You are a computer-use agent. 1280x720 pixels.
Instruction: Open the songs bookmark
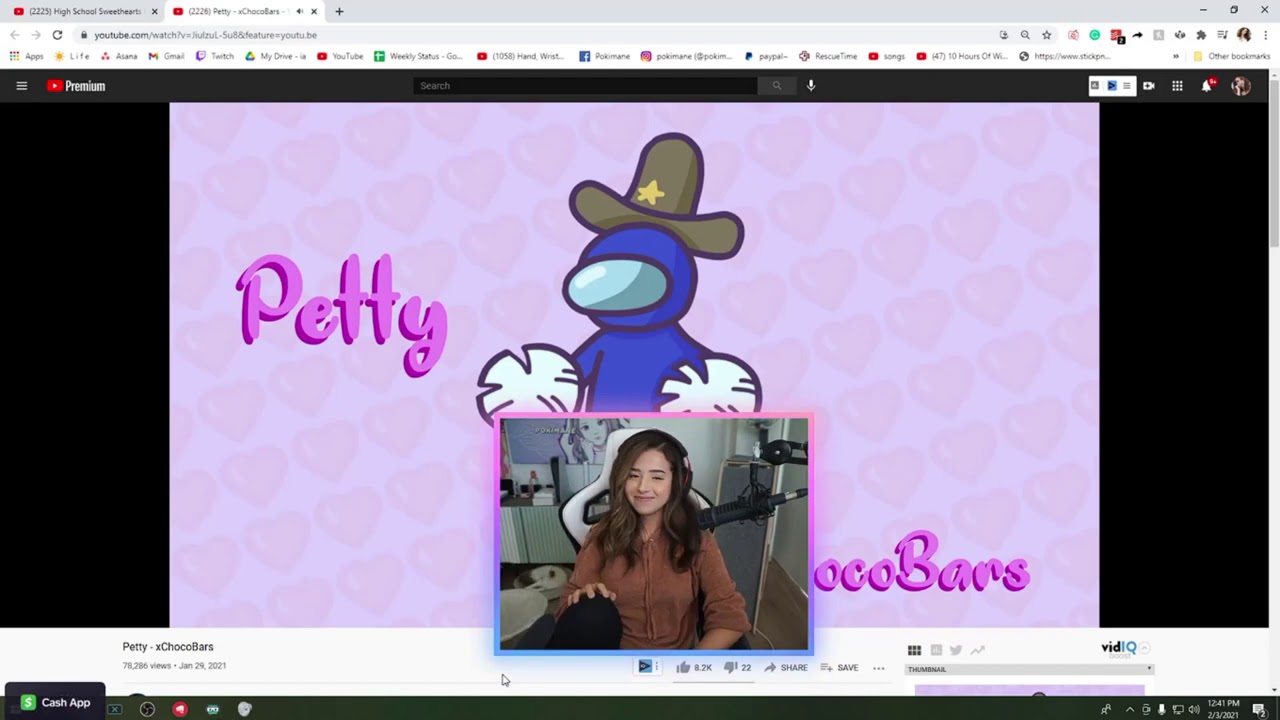(x=887, y=56)
